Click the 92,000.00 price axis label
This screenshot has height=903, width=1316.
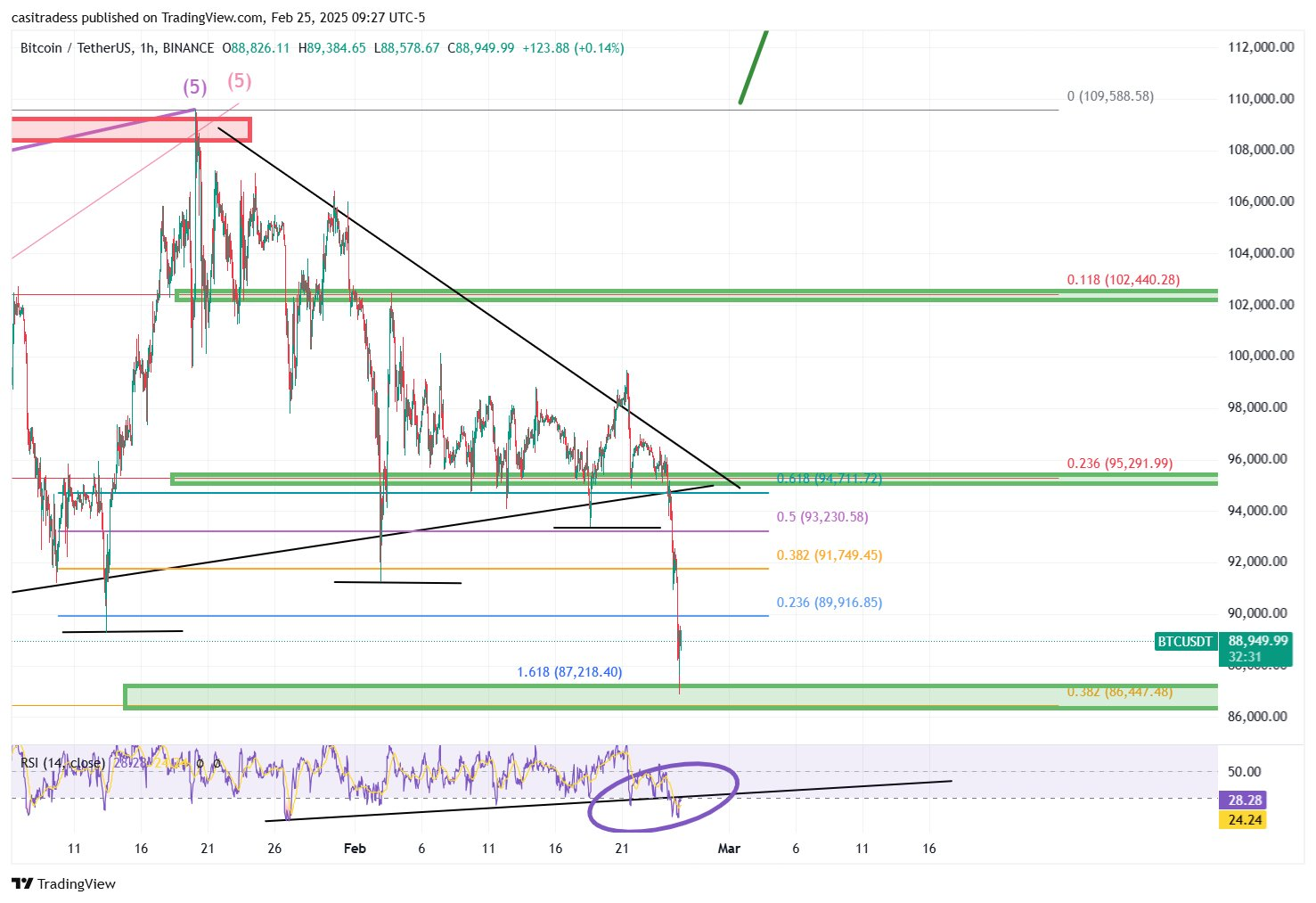click(x=1257, y=561)
